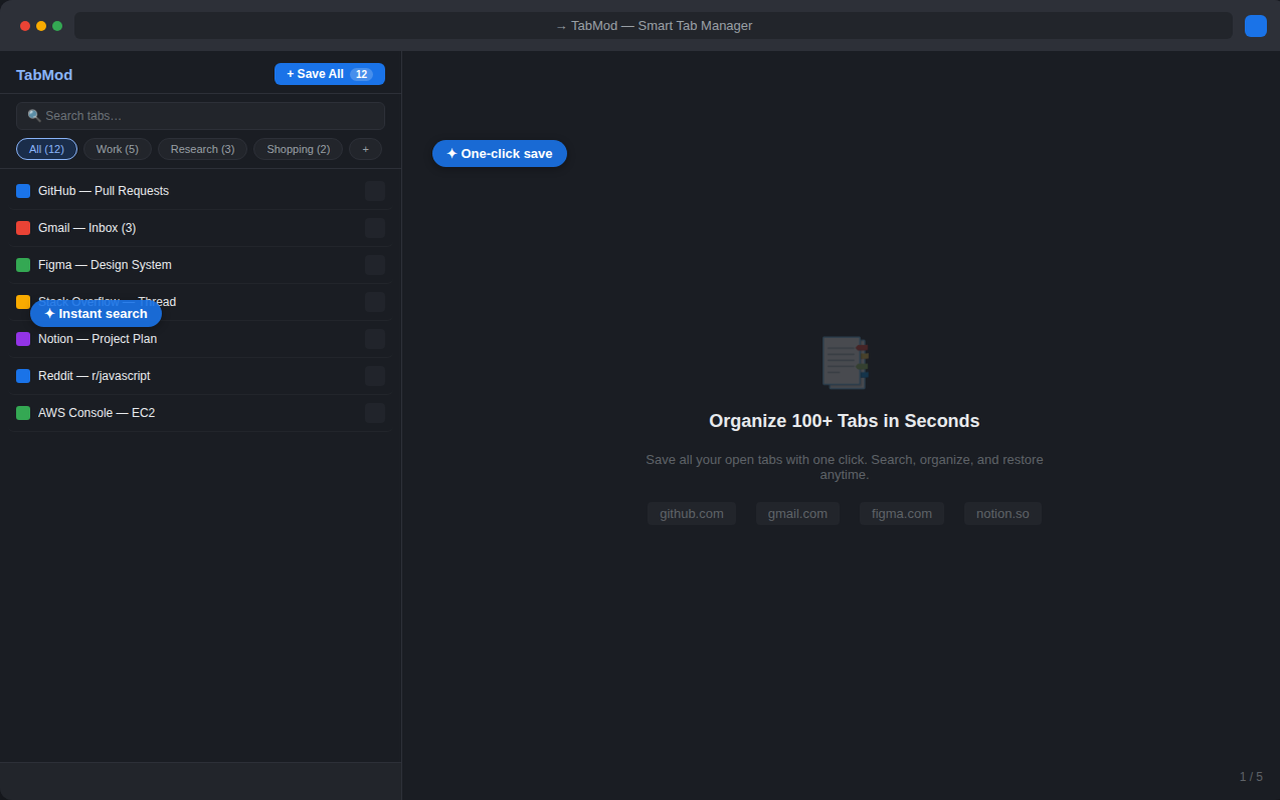Open Gmail — Inbox (3) entry

tap(200, 228)
